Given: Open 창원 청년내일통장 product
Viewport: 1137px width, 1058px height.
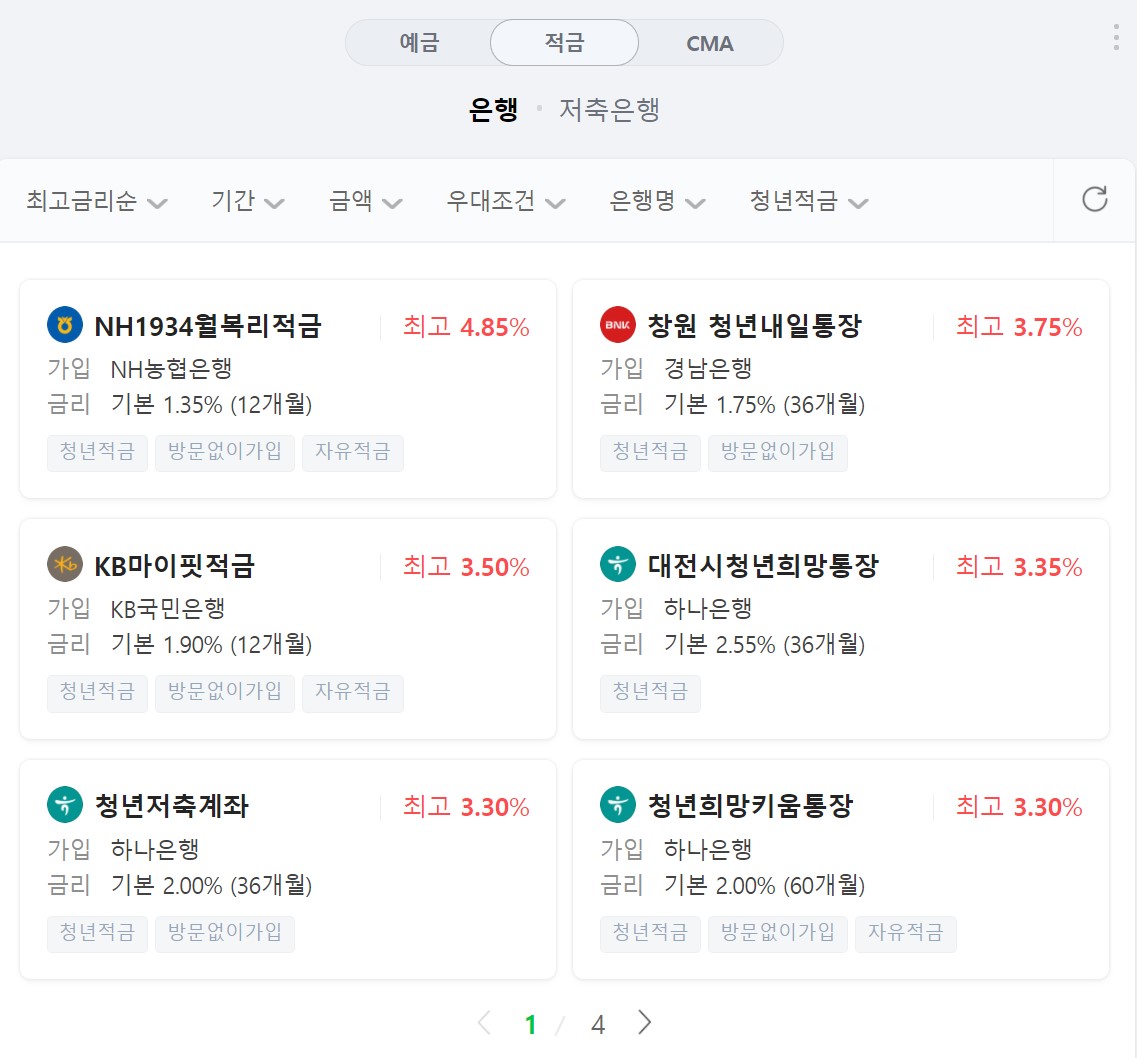Looking at the screenshot, I should pyautogui.click(x=755, y=326).
